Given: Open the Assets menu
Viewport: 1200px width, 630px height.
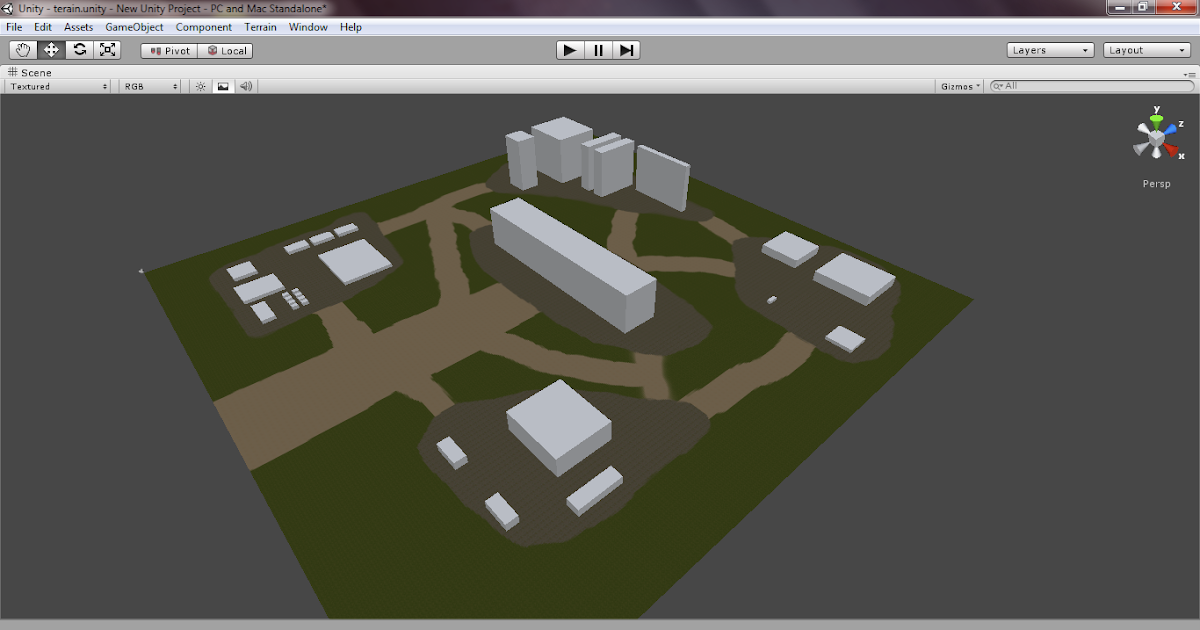Looking at the screenshot, I should pos(79,27).
